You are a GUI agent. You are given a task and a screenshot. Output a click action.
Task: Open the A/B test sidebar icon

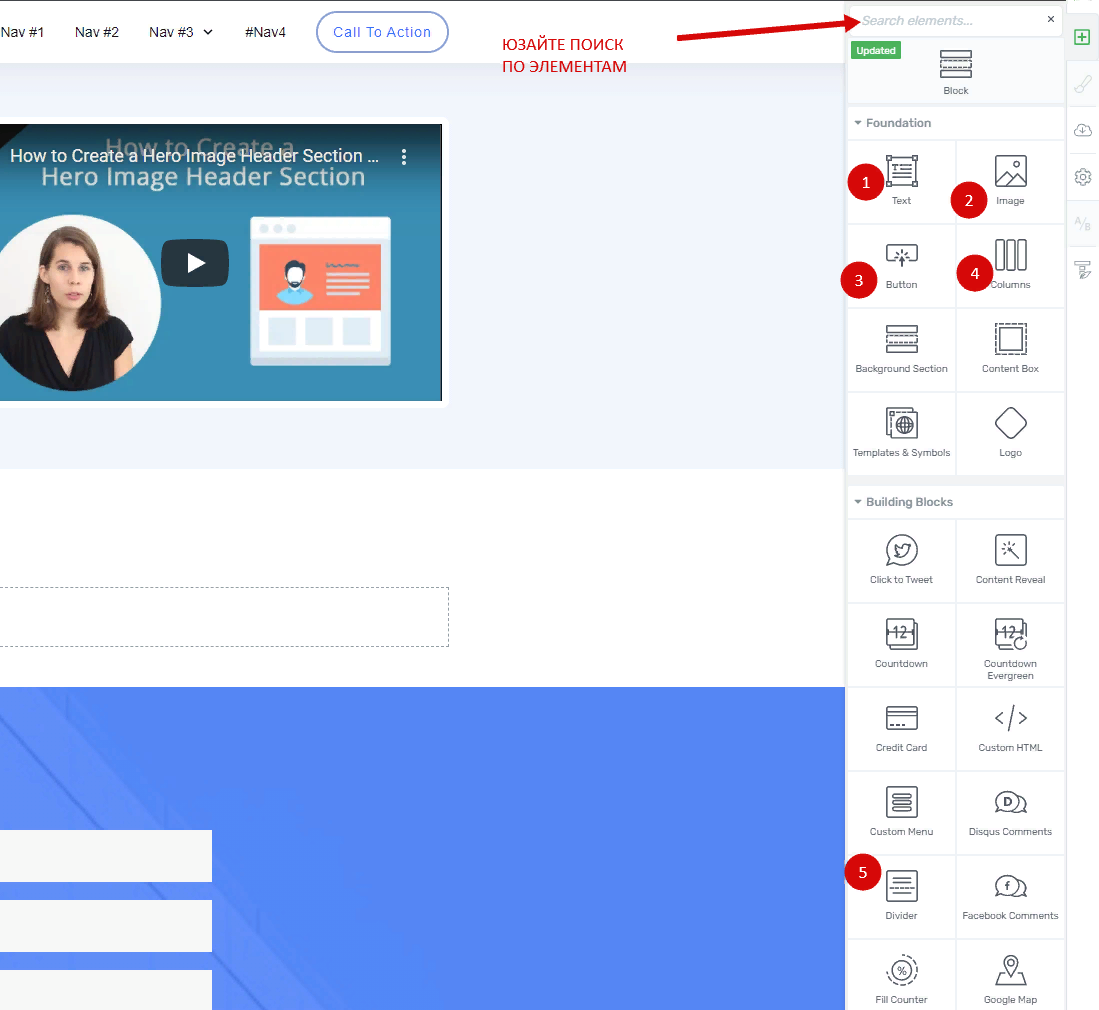click(x=1083, y=224)
